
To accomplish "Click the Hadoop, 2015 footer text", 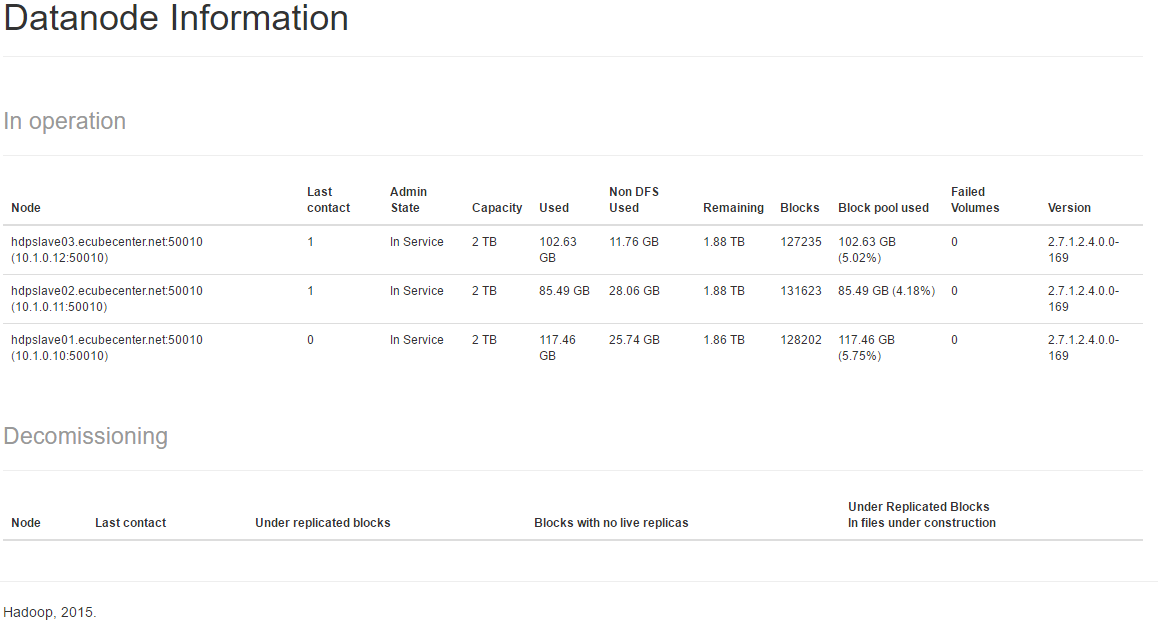I will tap(50, 611).
